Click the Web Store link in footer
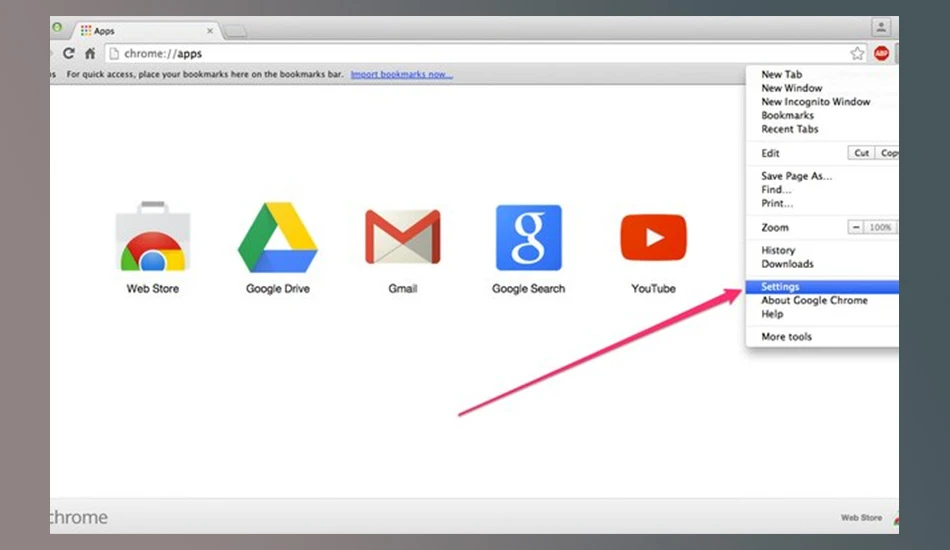This screenshot has height=550, width=950. (861, 517)
